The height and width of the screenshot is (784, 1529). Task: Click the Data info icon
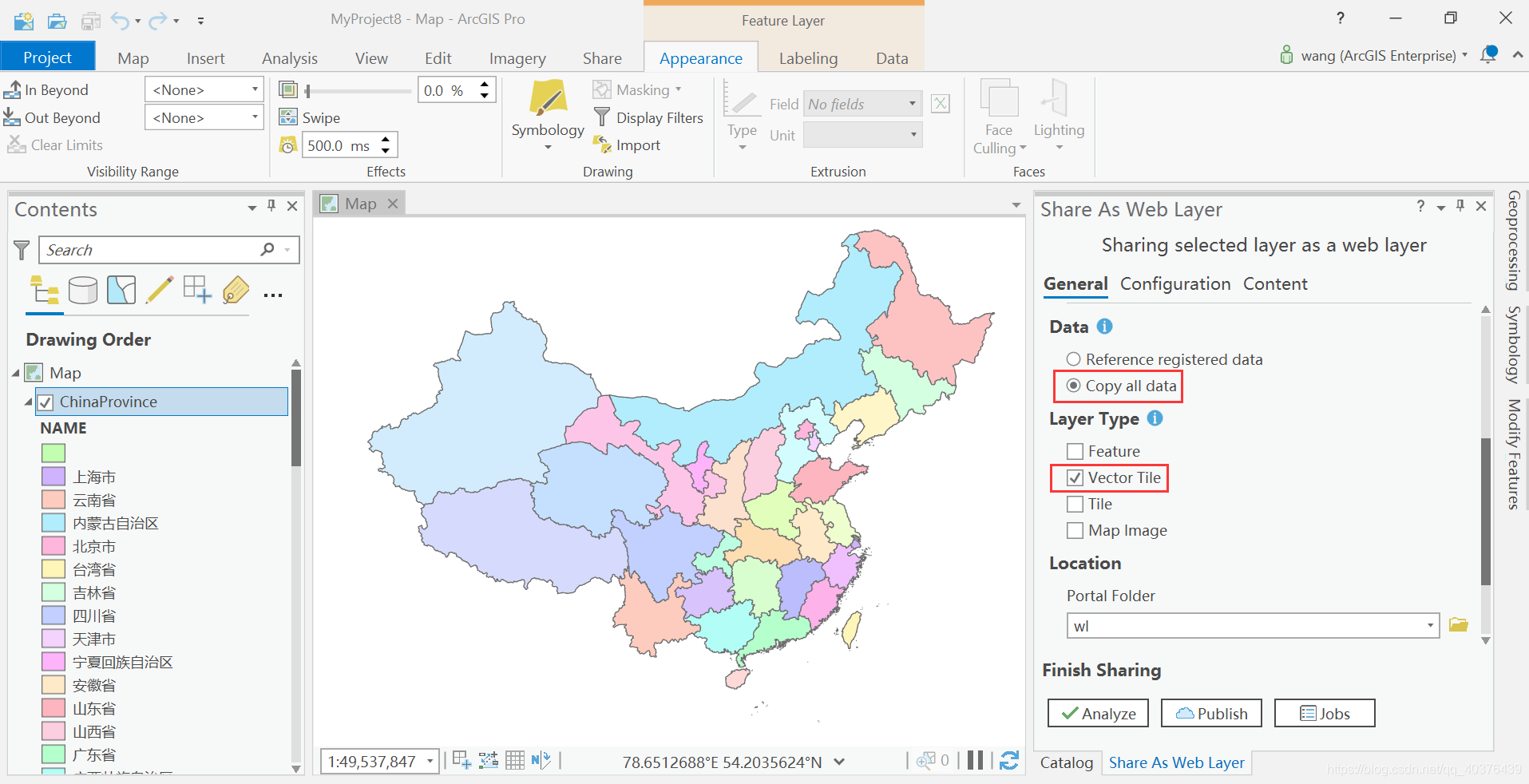(x=1104, y=326)
